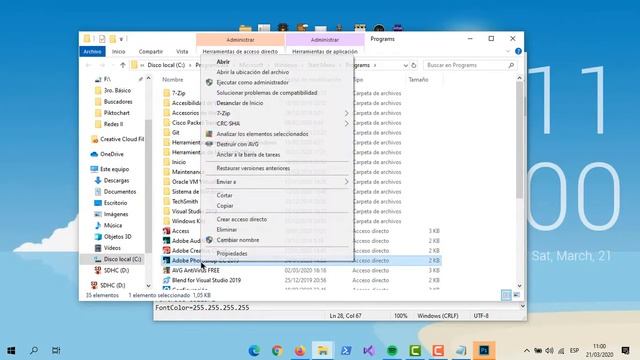Click Disco local (C:) in address breadcrumb

166,65
